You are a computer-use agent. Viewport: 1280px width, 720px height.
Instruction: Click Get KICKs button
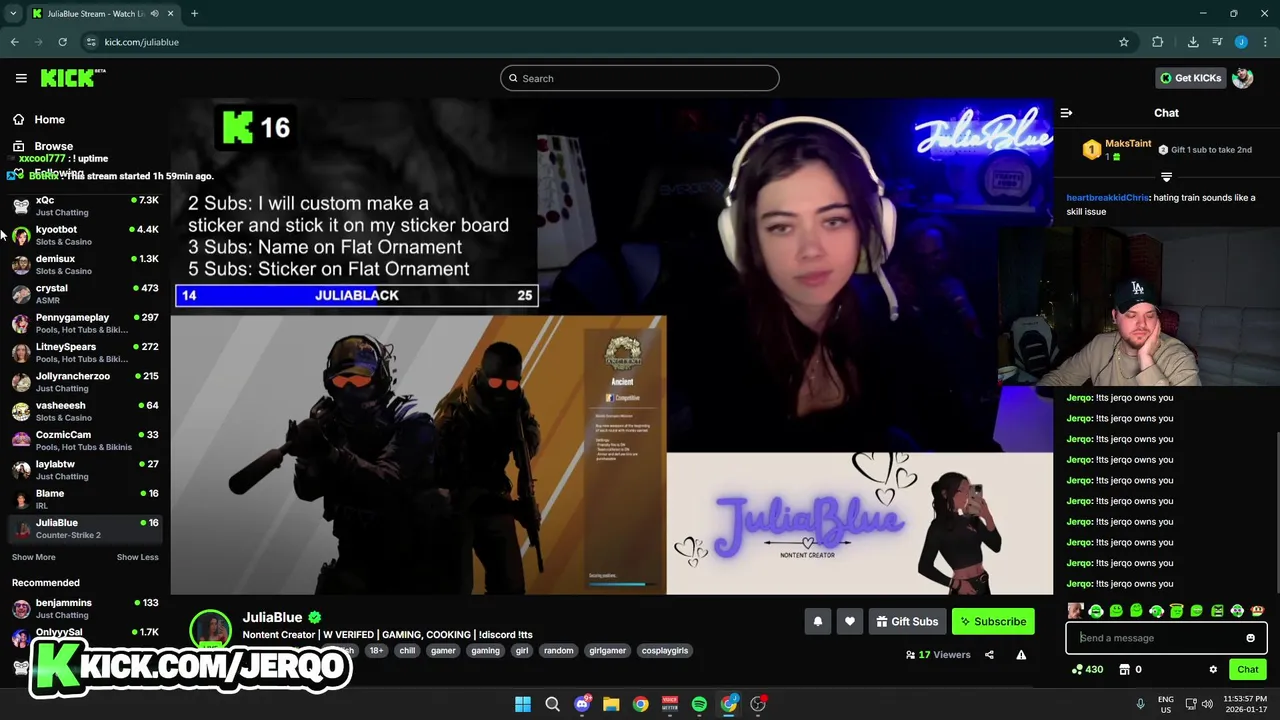pyautogui.click(x=1190, y=78)
